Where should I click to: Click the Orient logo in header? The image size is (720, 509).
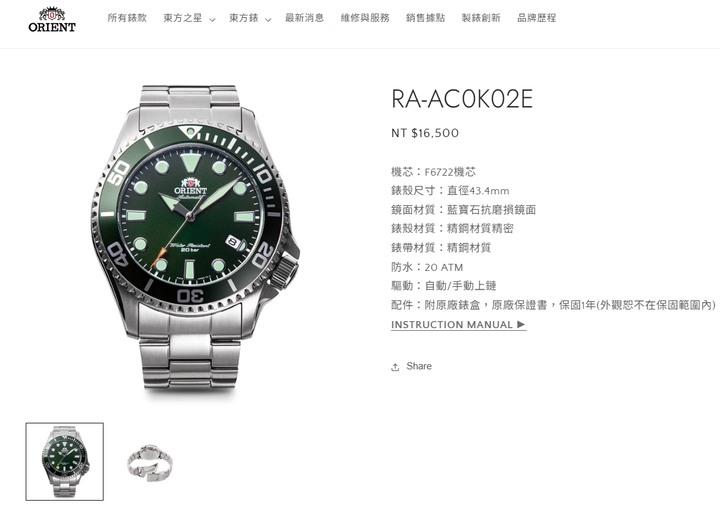(x=52, y=19)
